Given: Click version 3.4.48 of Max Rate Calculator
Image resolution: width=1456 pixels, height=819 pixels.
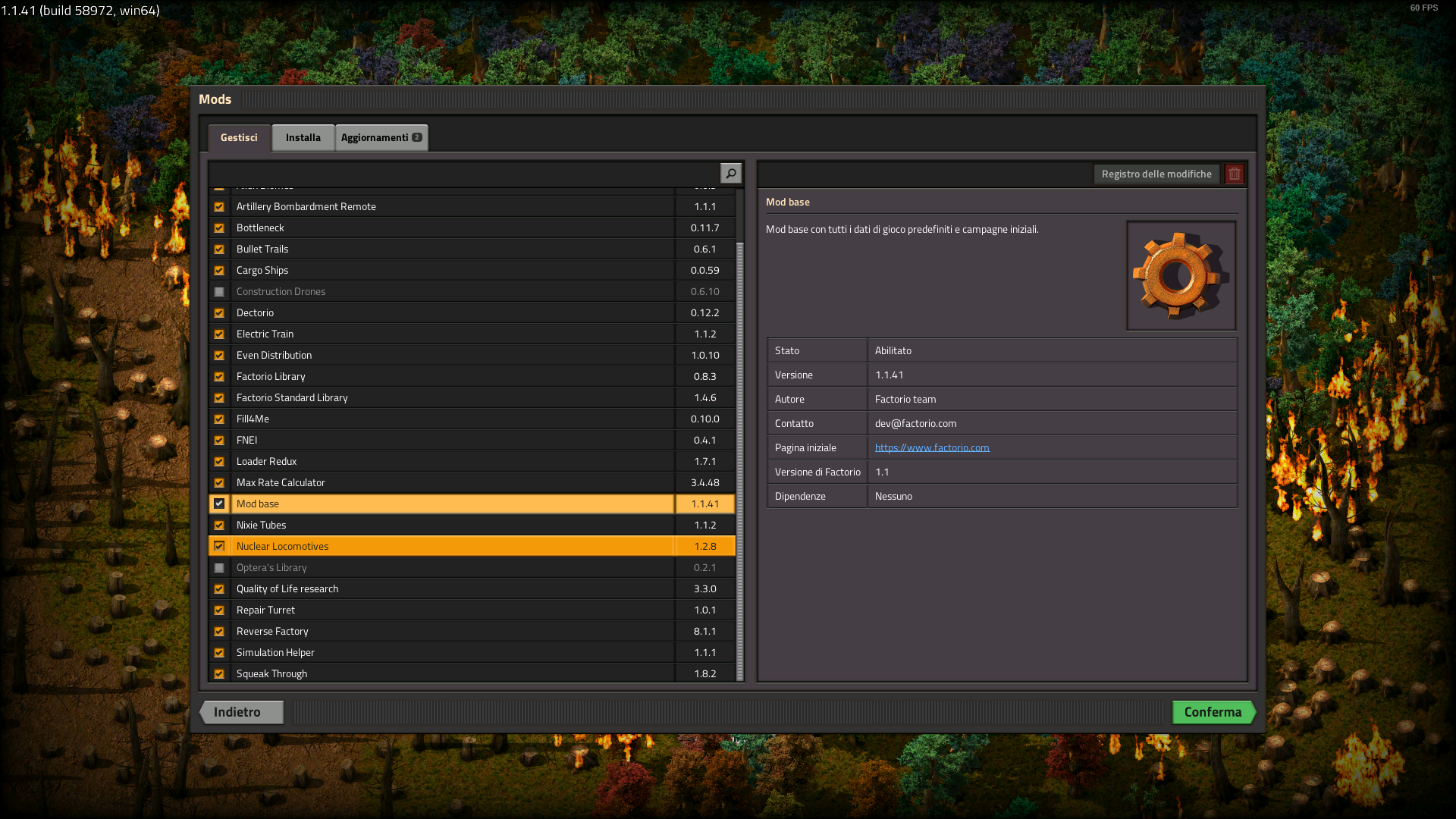Looking at the screenshot, I should click(704, 482).
